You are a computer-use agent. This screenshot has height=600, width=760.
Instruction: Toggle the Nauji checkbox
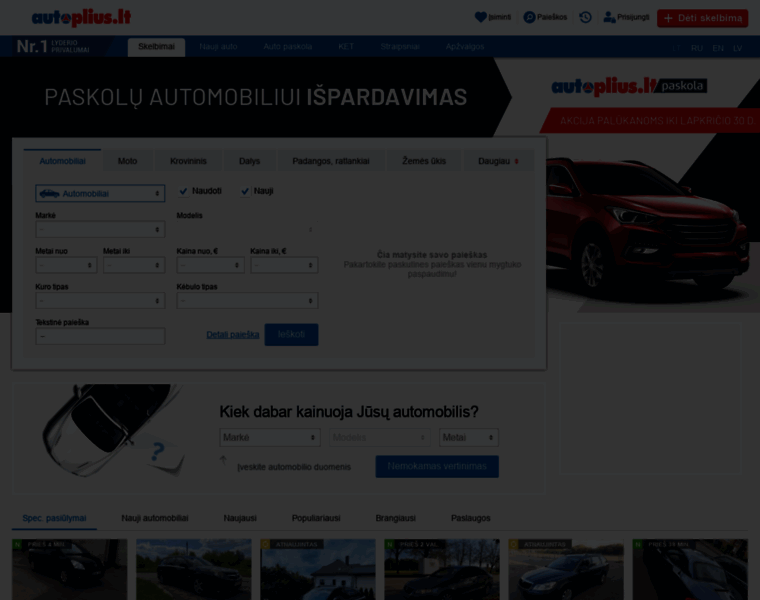[x=245, y=191]
